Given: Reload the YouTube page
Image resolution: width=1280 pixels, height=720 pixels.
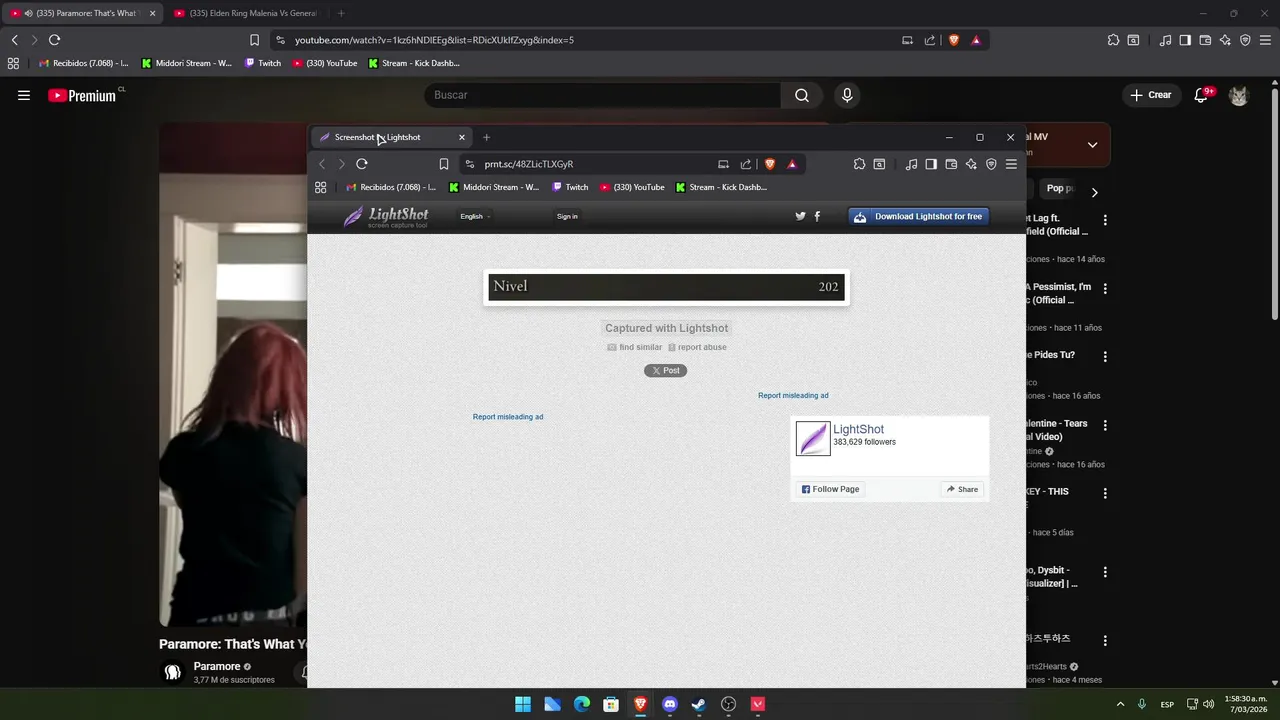Looking at the screenshot, I should click(x=54, y=40).
